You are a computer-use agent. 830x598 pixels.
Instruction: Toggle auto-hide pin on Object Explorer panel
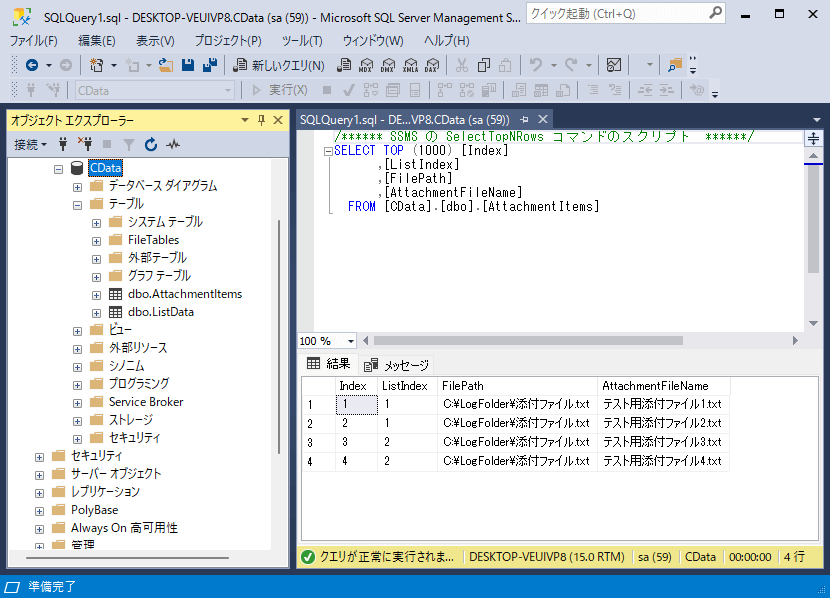tap(261, 120)
